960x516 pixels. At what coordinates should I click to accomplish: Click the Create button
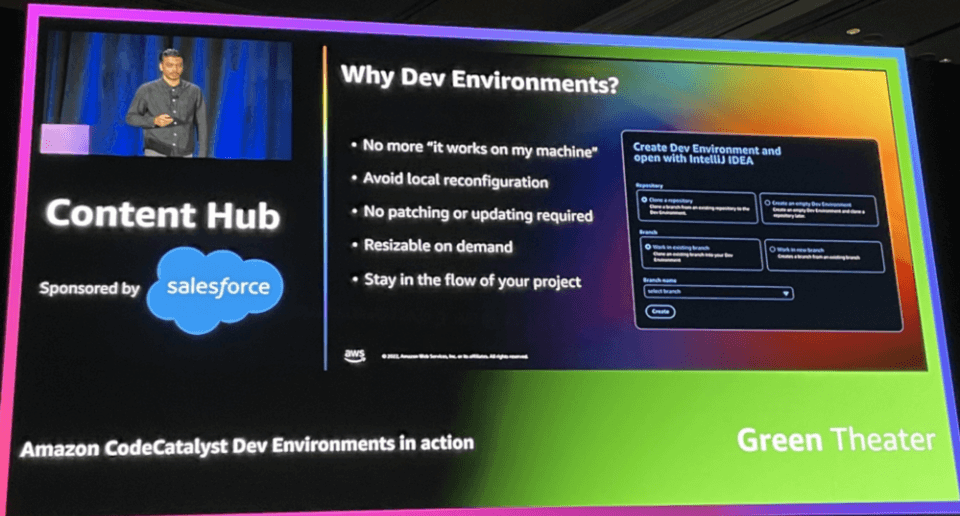coord(660,312)
